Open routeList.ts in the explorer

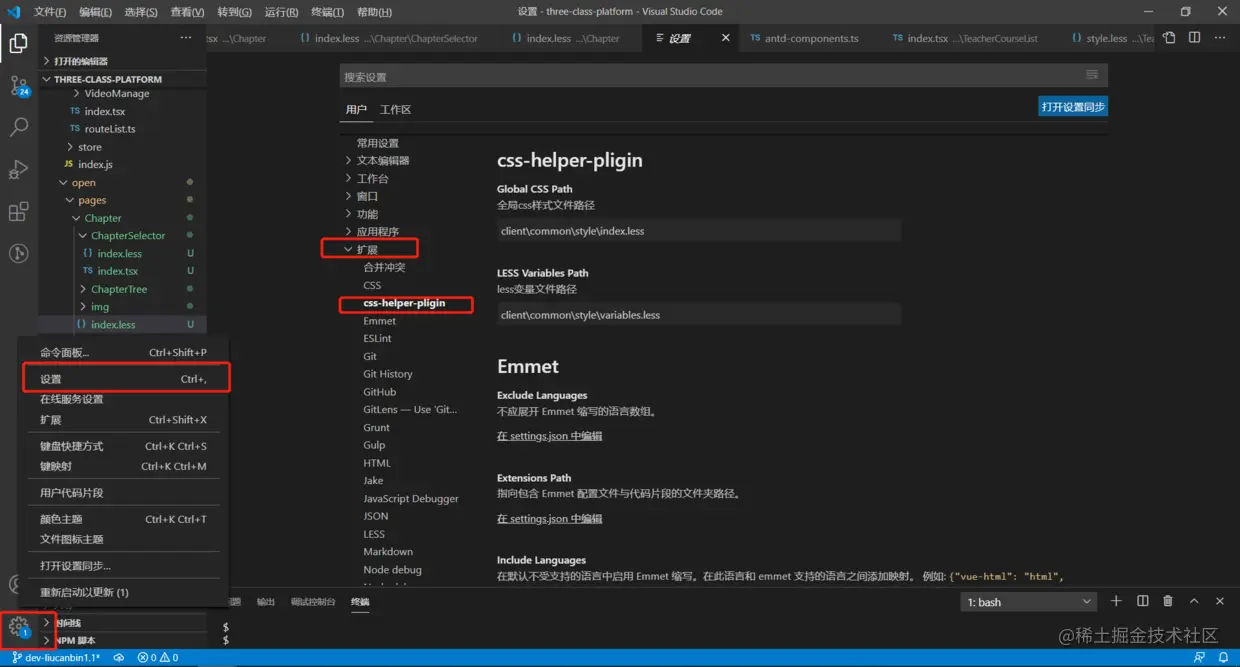(x=109, y=129)
